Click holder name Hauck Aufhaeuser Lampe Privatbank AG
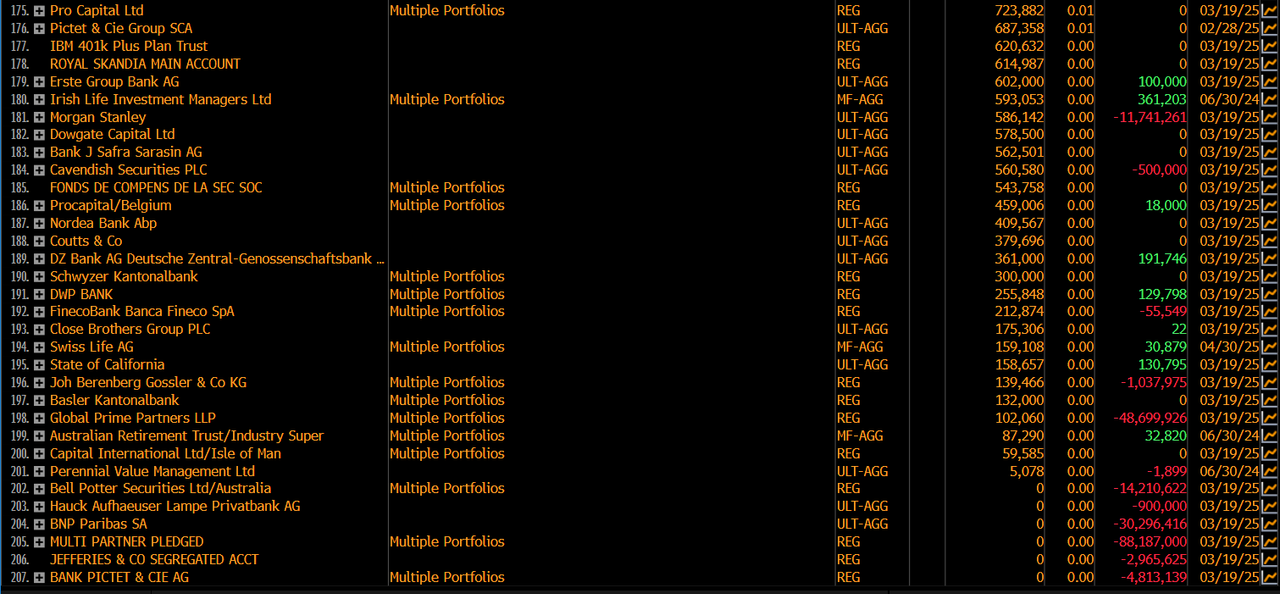Image resolution: width=1280 pixels, height=594 pixels. coord(175,507)
